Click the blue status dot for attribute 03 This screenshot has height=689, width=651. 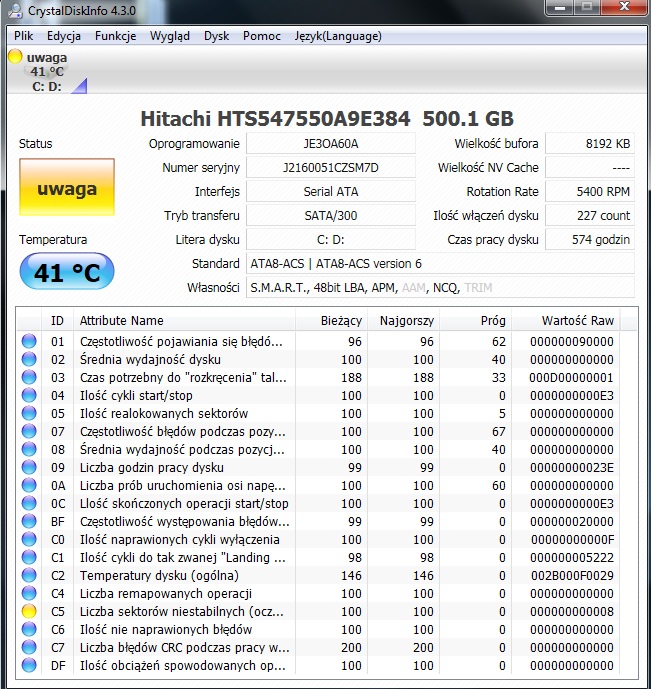(29, 377)
